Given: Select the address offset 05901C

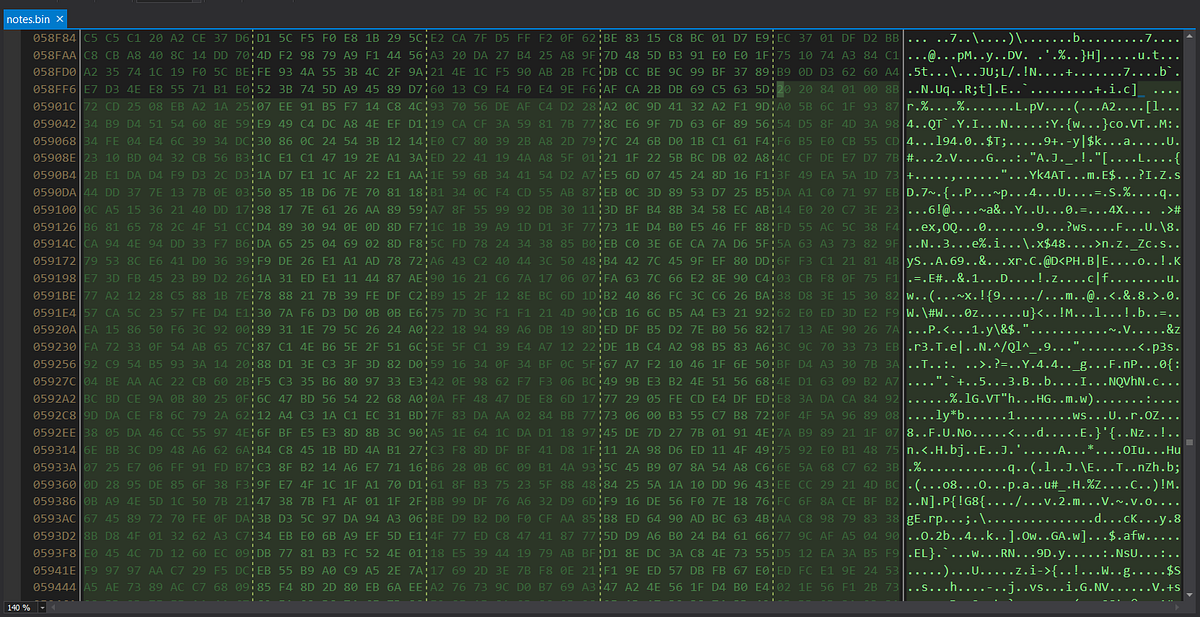Looking at the screenshot, I should pyautogui.click(x=53, y=105).
